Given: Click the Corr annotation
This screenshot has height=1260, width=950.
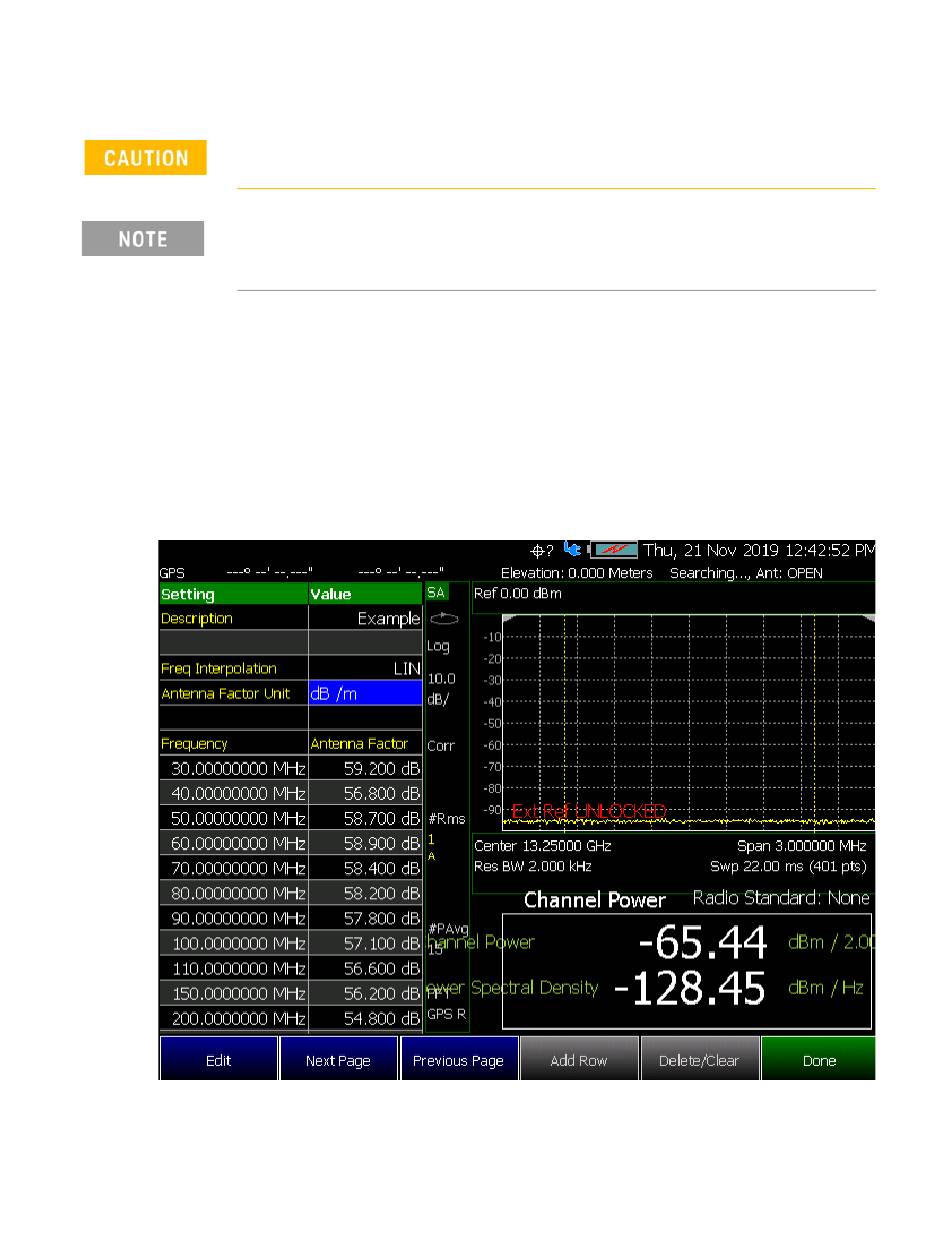Looking at the screenshot, I should pyautogui.click(x=441, y=746).
